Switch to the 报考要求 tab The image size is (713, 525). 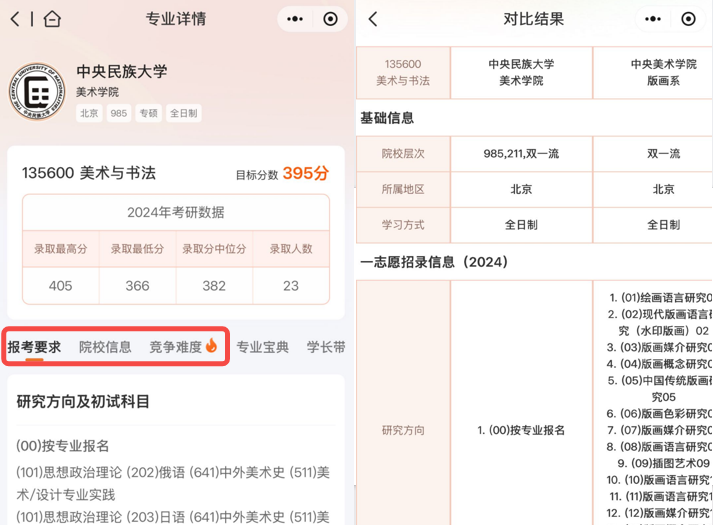[x=34, y=347]
